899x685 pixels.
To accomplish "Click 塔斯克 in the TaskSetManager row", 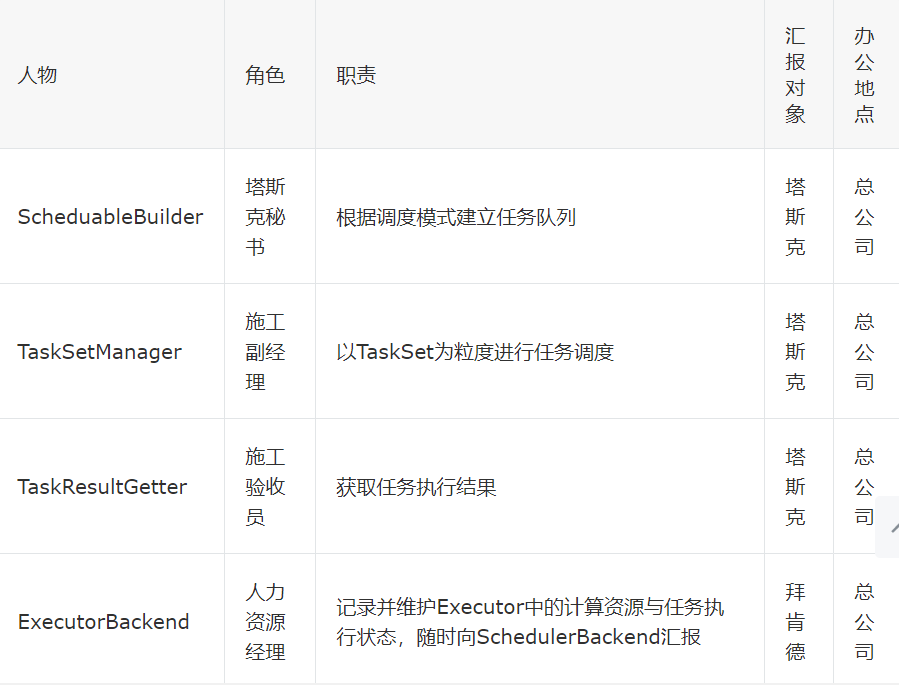I will pos(795,352).
